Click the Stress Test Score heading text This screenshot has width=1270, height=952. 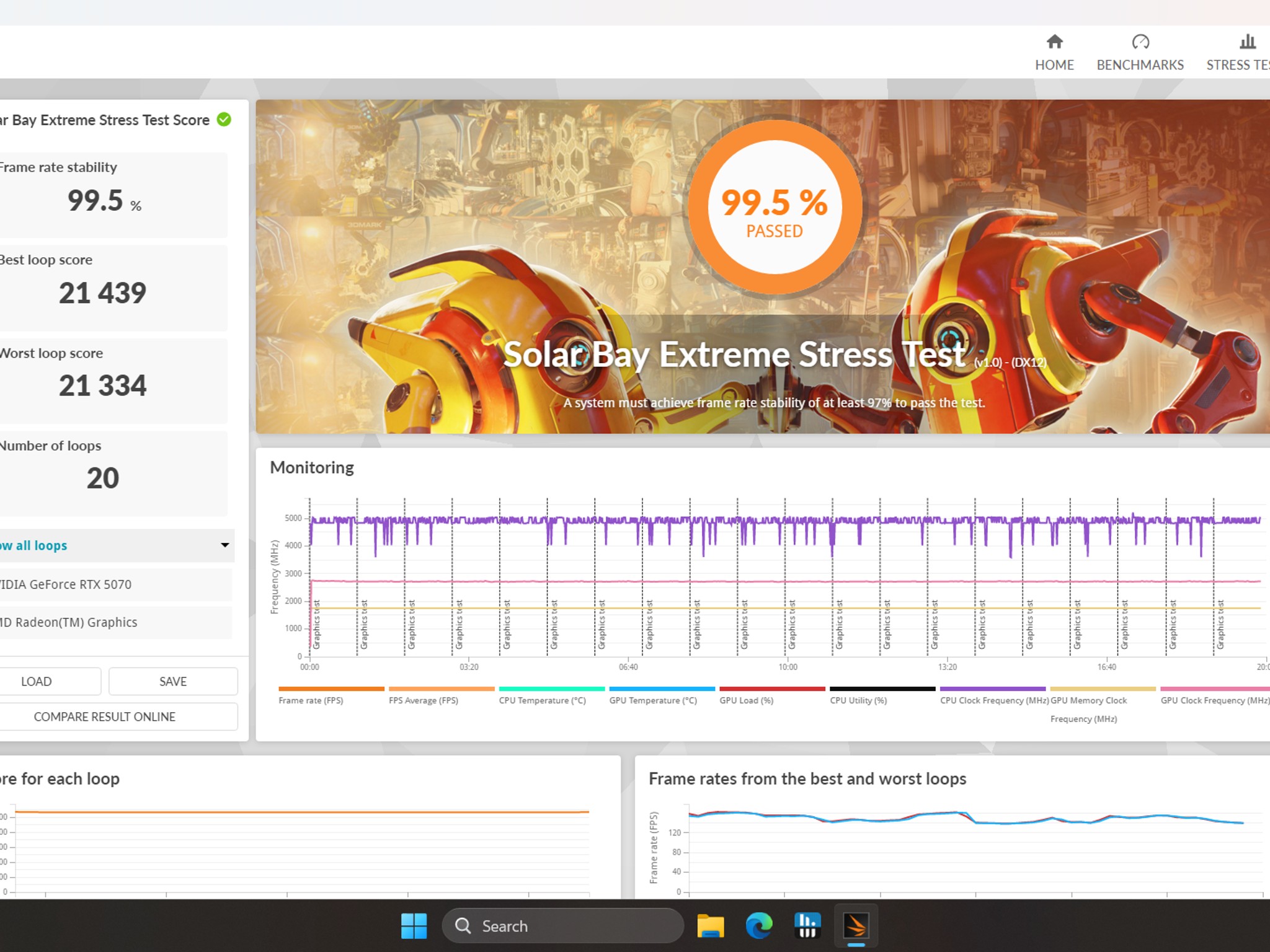(x=104, y=120)
